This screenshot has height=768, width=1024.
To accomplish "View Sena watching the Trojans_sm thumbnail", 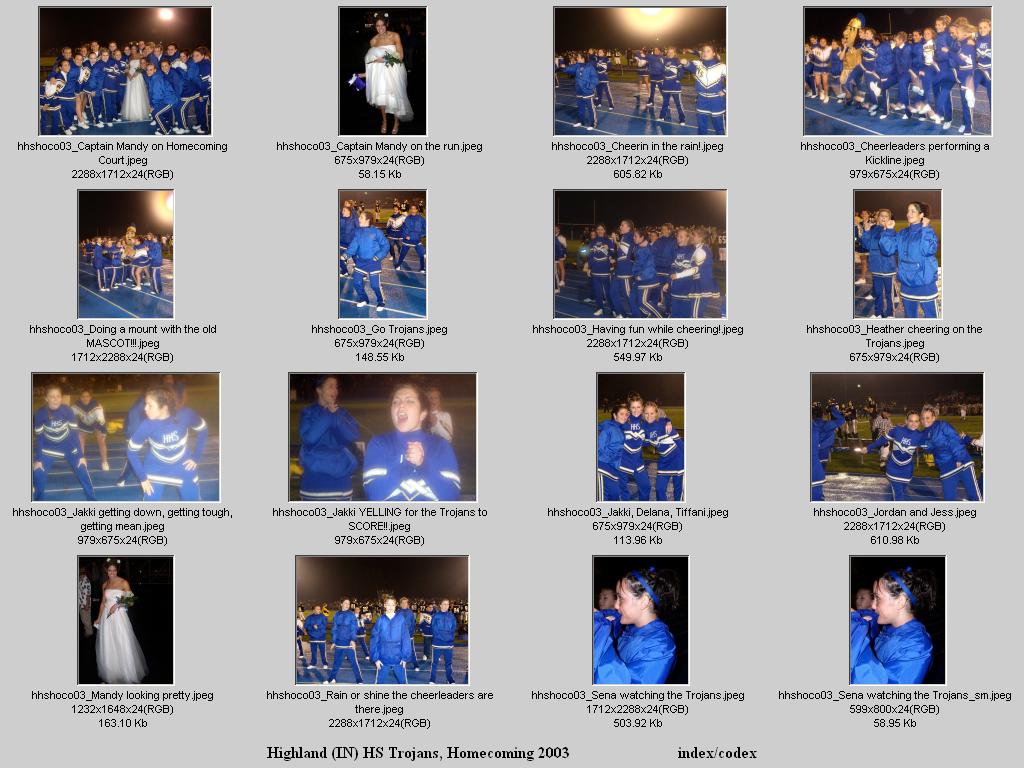I will click(x=897, y=620).
